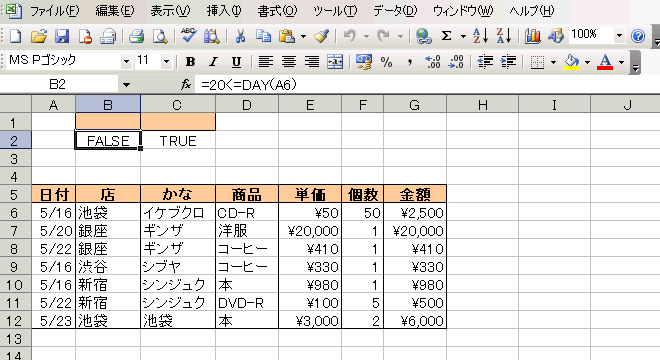This screenshot has height=360, width=660.
Task: Run the spelling check tool
Action: (188, 36)
